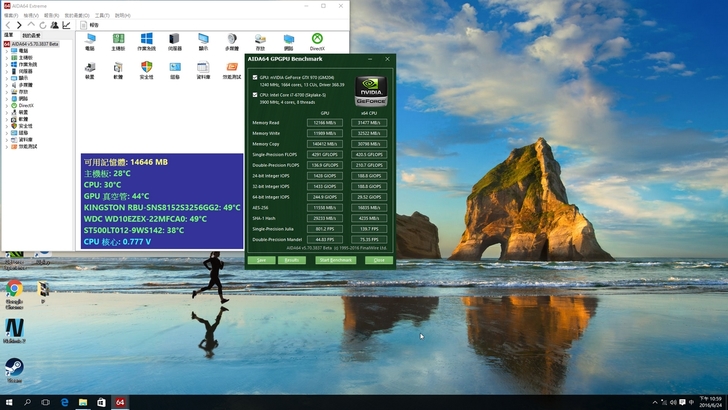The image size is (728, 410).
Task: Open the DirectX category icon
Action: pos(317,40)
